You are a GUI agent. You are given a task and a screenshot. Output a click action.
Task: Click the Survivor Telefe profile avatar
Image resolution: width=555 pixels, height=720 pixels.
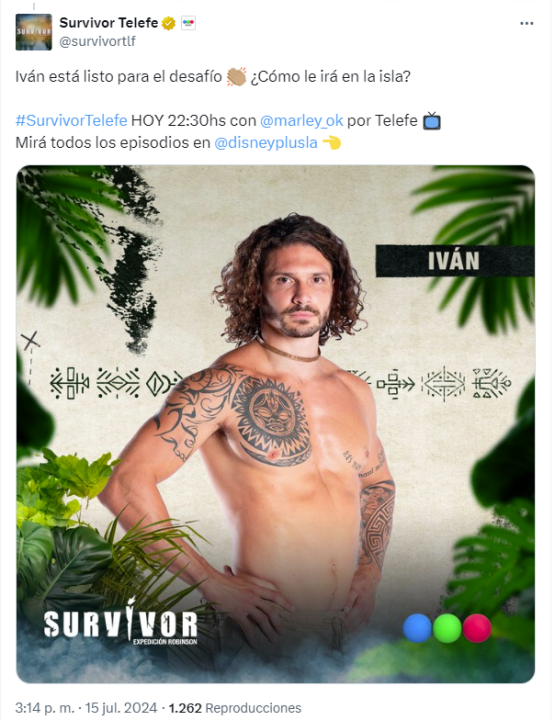(x=34, y=32)
